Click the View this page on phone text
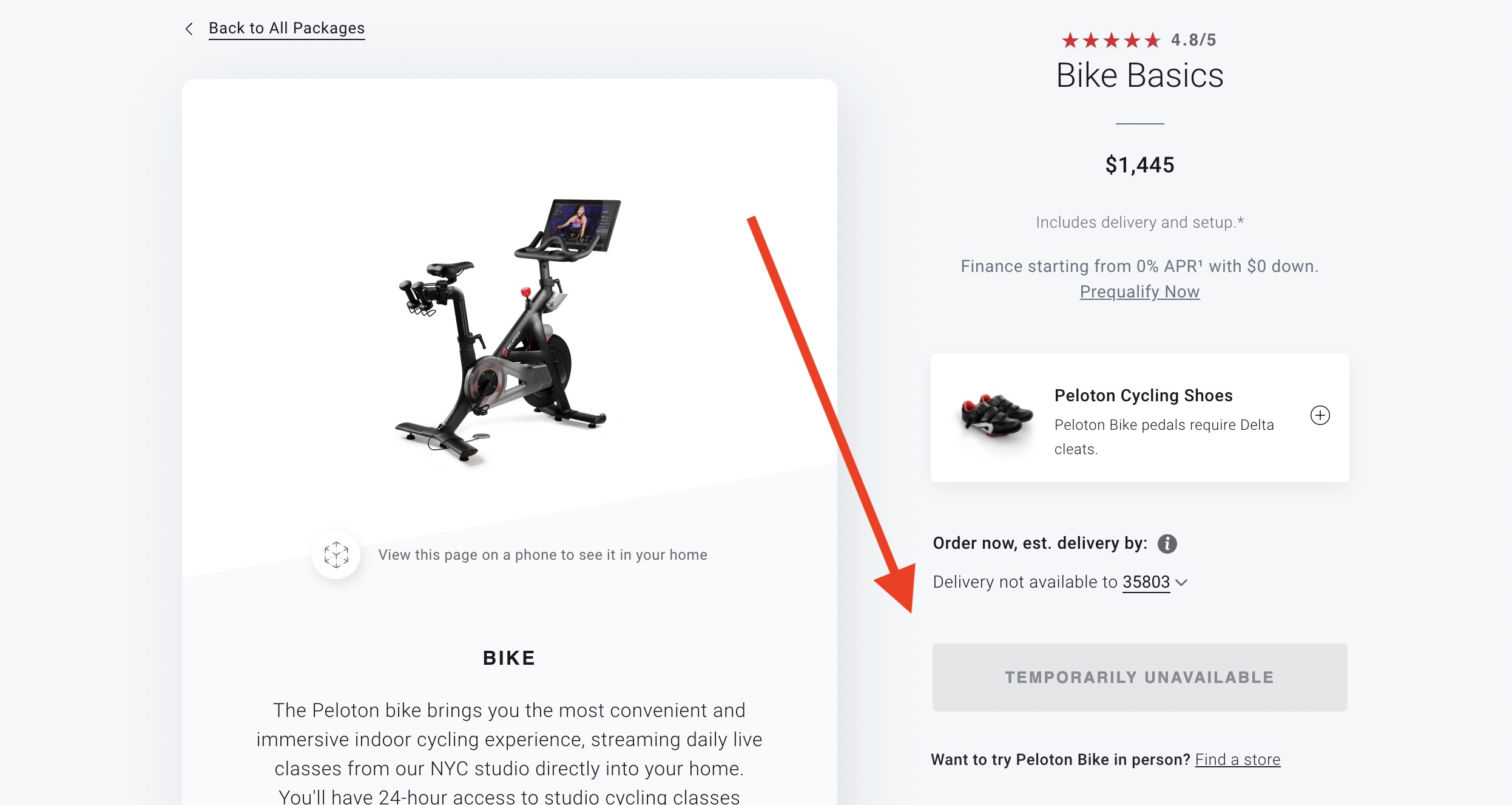This screenshot has width=1512, height=805. 542,555
